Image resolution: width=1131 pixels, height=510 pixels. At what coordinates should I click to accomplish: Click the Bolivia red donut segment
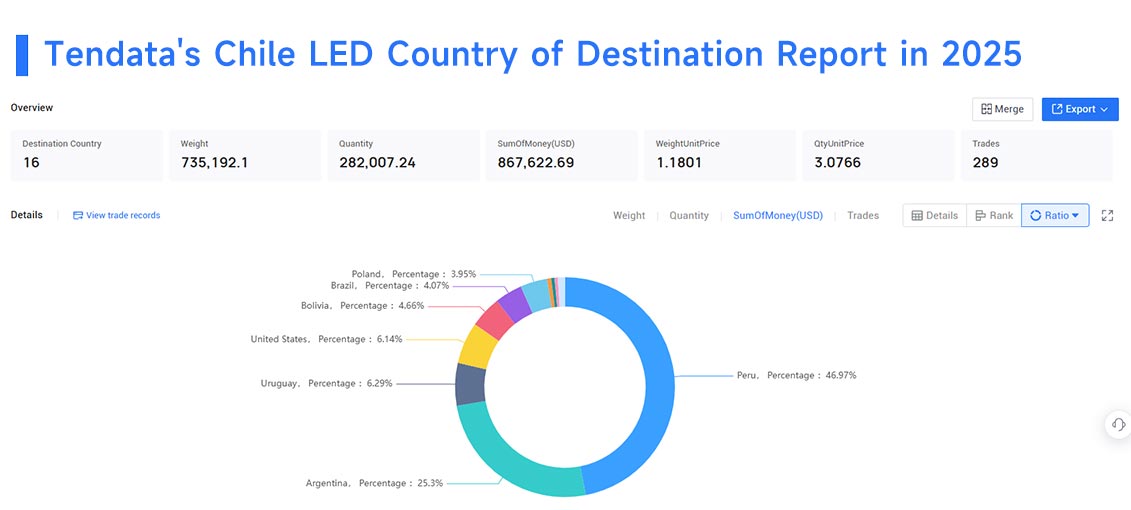point(495,320)
